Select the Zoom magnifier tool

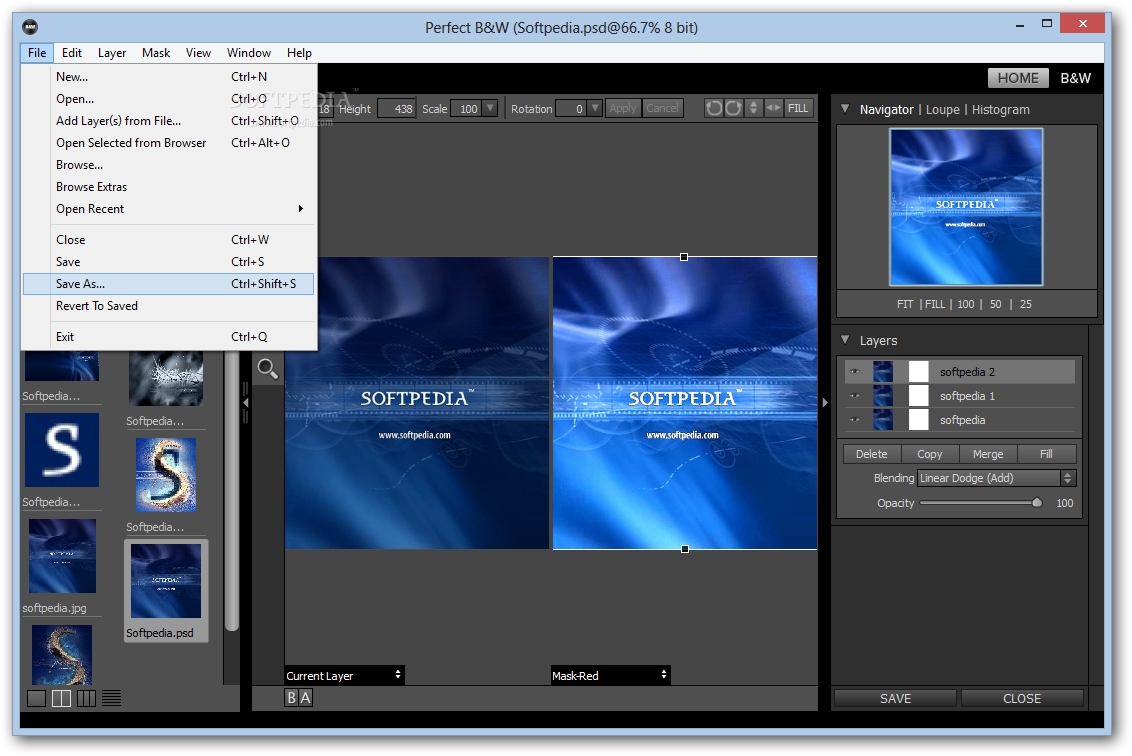pyautogui.click(x=267, y=369)
